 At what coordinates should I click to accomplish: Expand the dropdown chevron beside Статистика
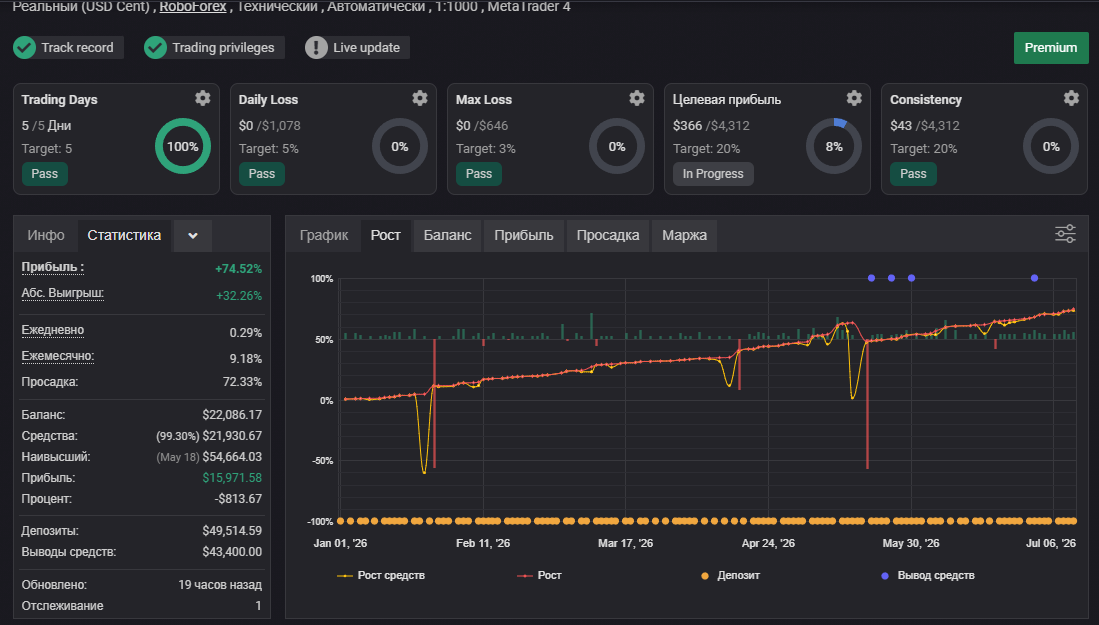pos(193,235)
